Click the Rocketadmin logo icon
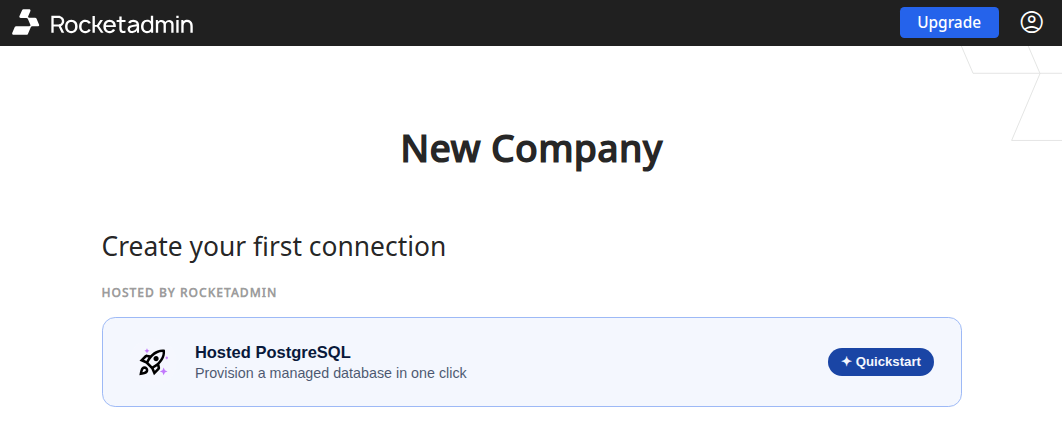1062x430 pixels. click(x=26, y=22)
